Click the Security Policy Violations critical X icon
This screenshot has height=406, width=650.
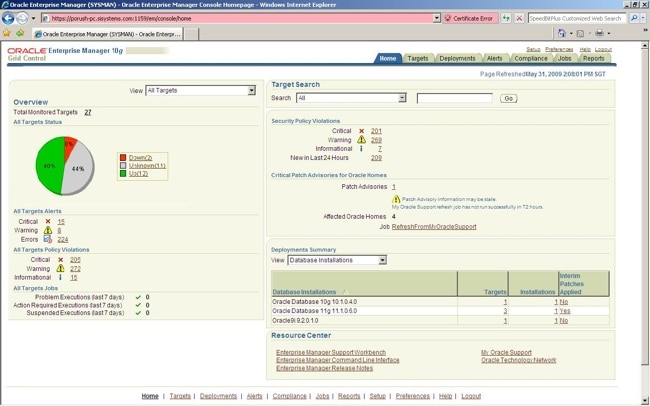361,131
